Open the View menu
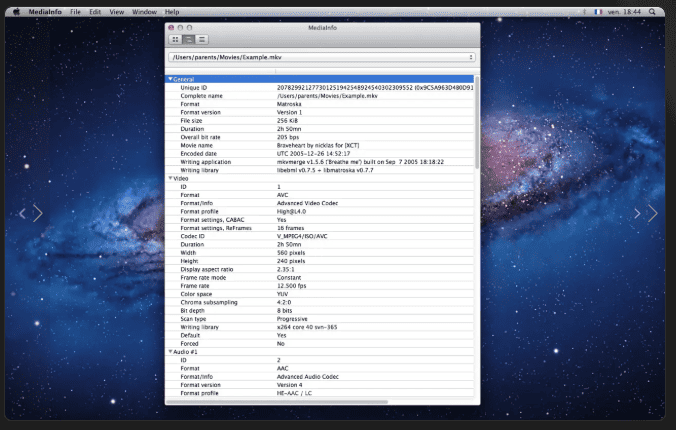This screenshot has height=430, width=676. point(116,12)
